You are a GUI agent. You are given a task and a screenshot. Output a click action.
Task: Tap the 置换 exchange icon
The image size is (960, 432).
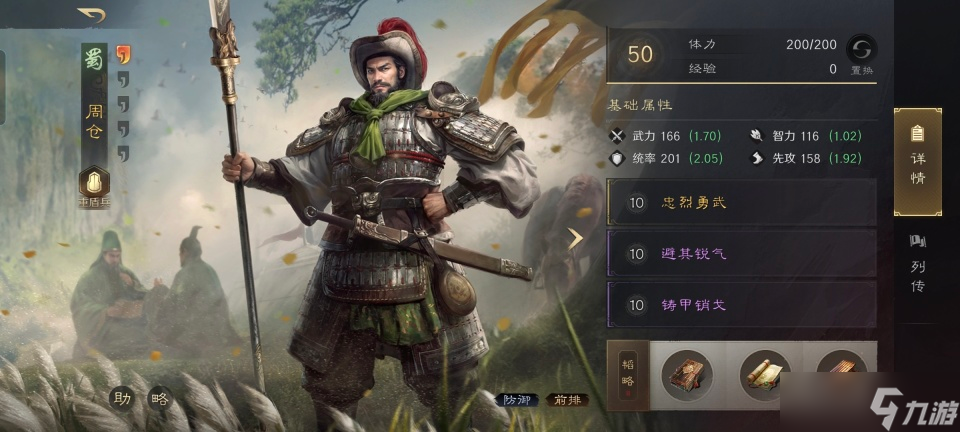click(x=861, y=50)
